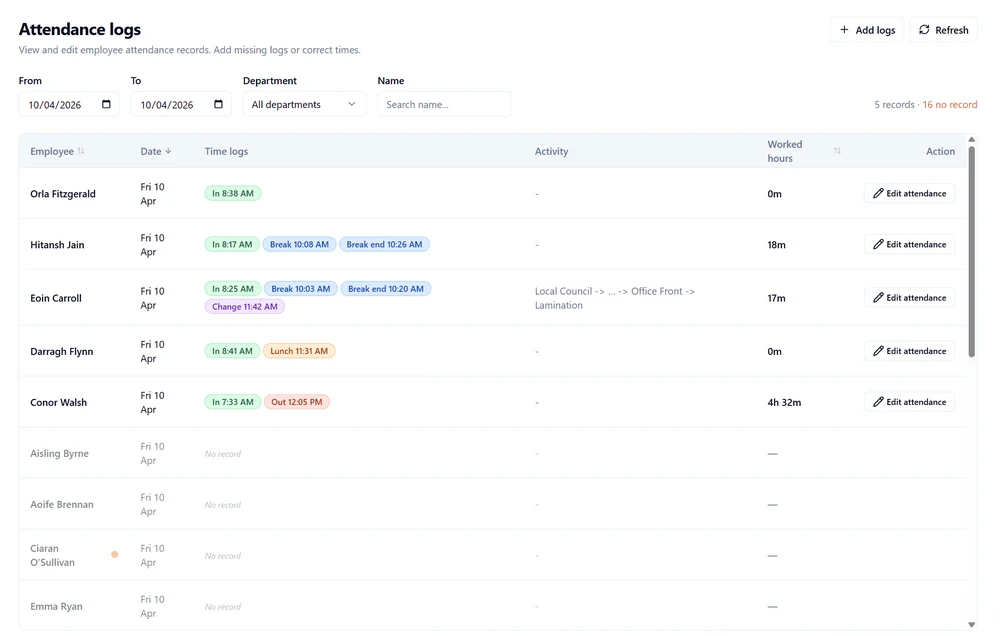Edit attendance text for Conor Walsh

coord(916,402)
